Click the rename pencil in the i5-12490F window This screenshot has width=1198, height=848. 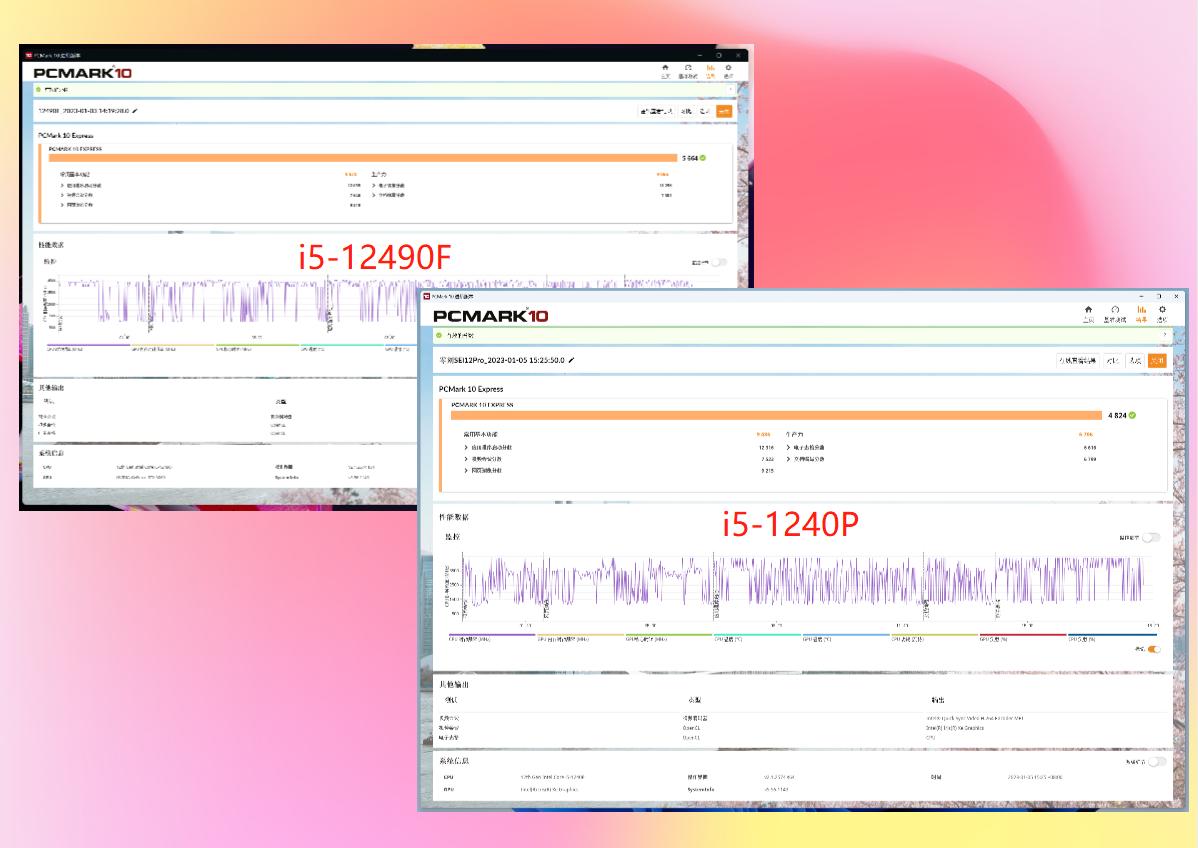135,111
